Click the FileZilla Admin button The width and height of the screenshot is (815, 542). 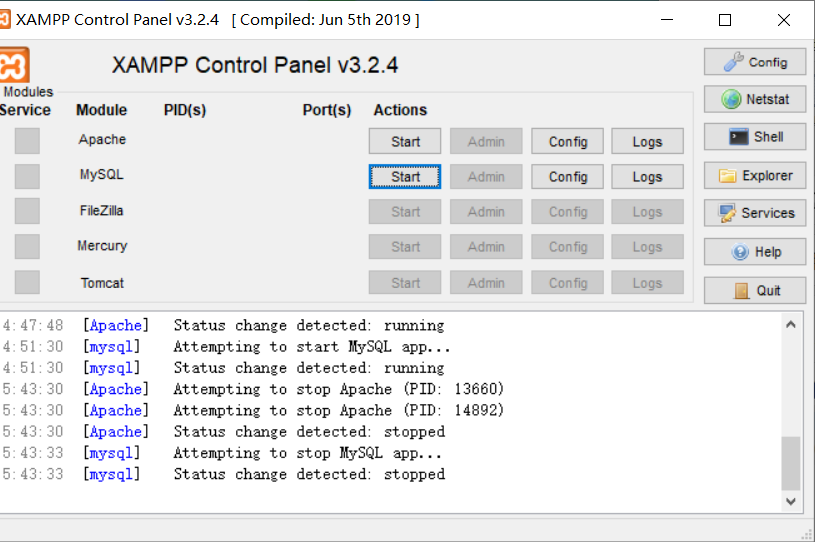486,211
